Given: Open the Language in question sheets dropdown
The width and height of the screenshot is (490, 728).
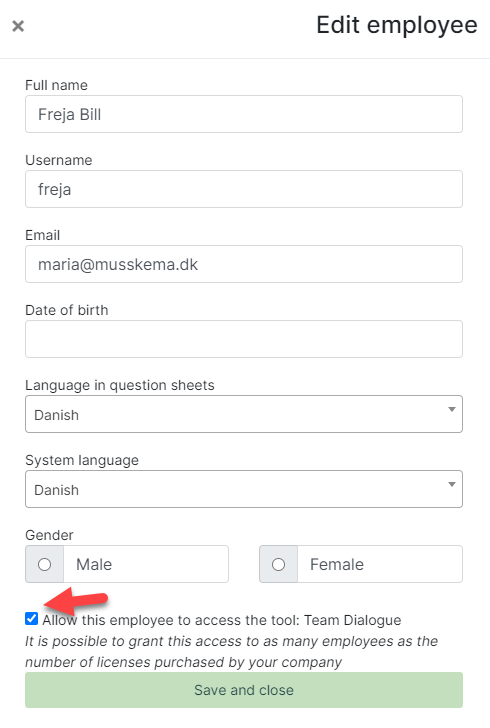Looking at the screenshot, I should click(244, 414).
